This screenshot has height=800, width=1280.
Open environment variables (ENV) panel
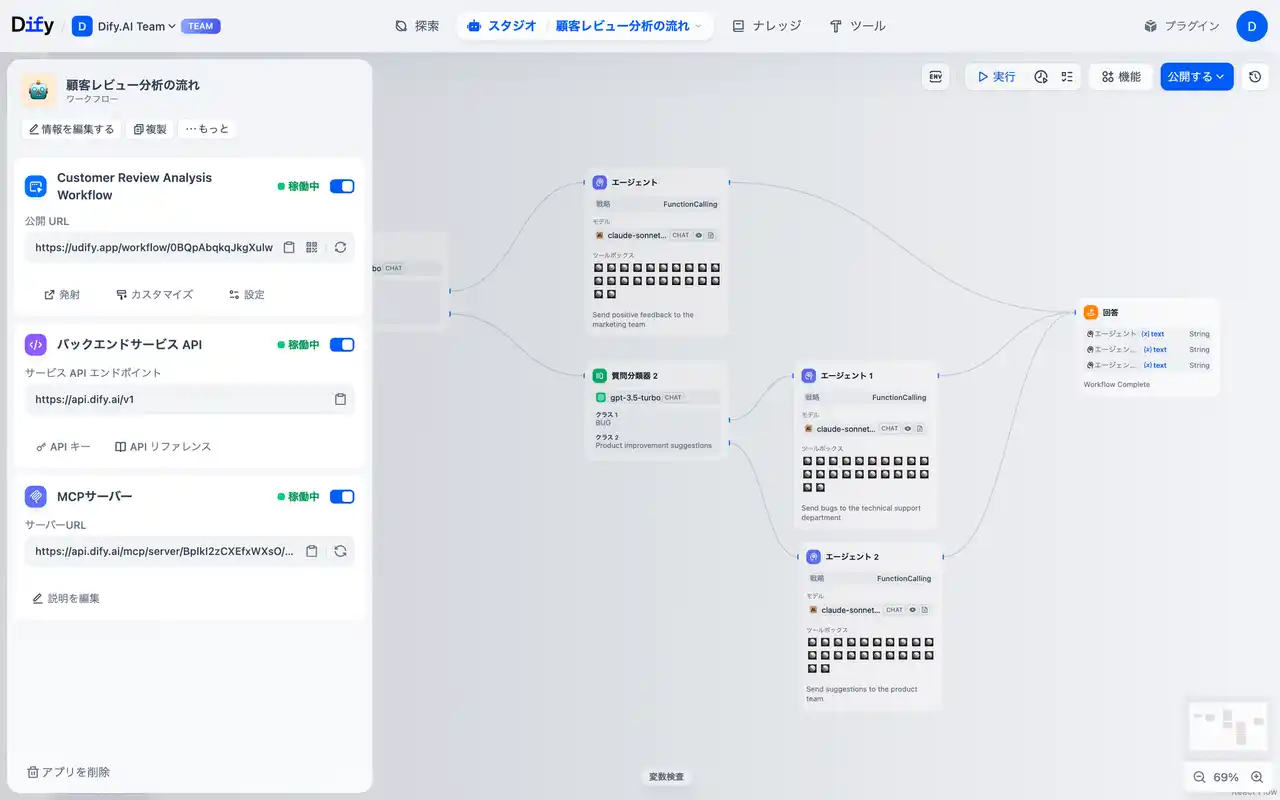(936, 77)
